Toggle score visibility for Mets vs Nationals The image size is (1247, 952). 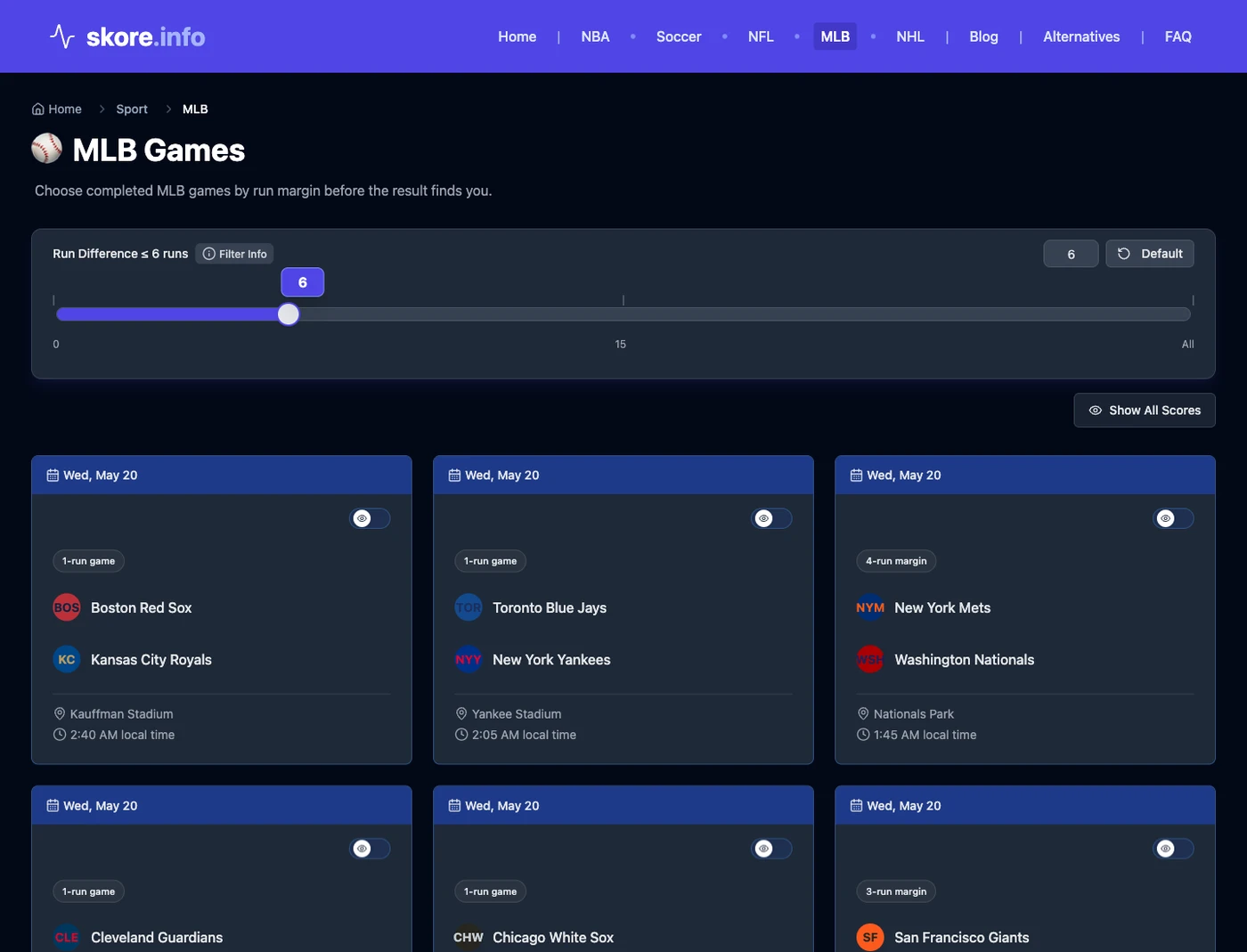[x=1174, y=518]
